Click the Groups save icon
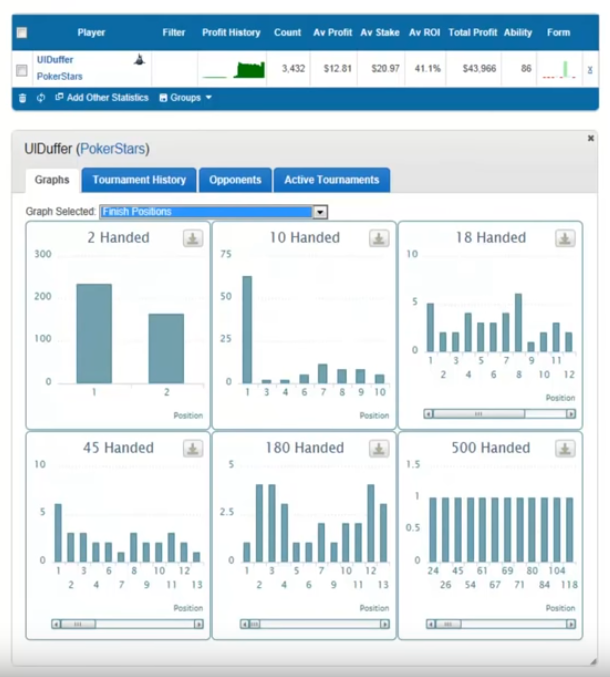610x677 pixels. pos(163,98)
